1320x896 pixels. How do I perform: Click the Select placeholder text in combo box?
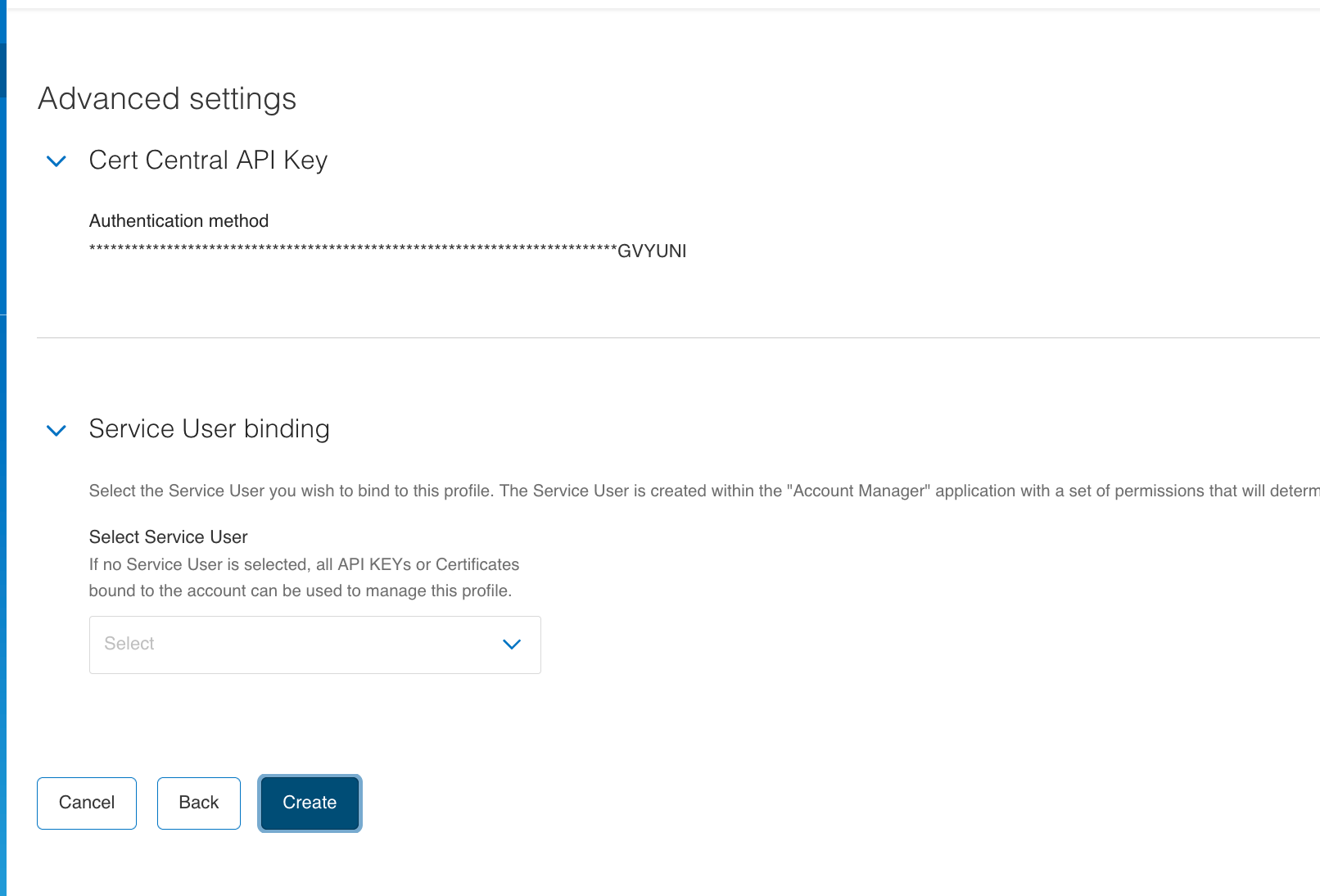pyautogui.click(x=129, y=644)
